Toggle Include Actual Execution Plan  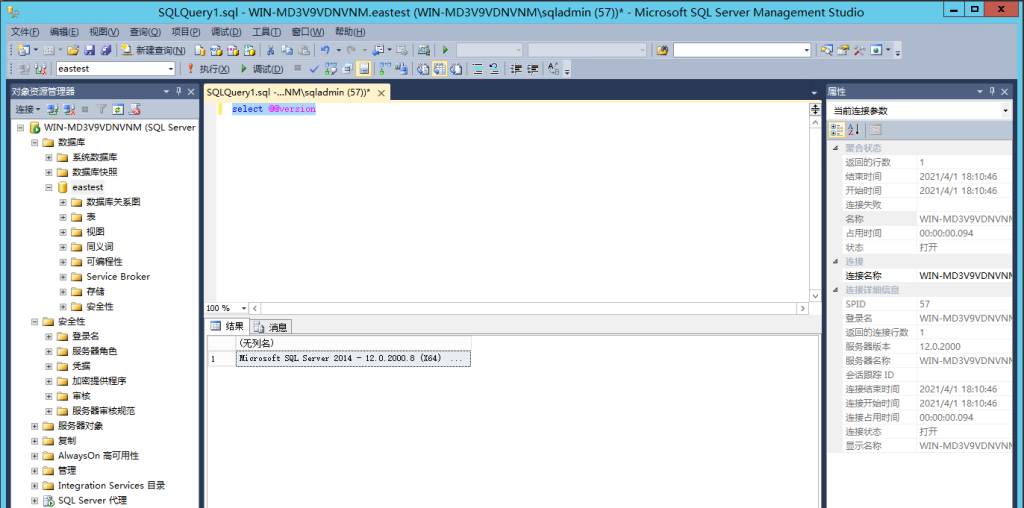pyautogui.click(x=385, y=69)
